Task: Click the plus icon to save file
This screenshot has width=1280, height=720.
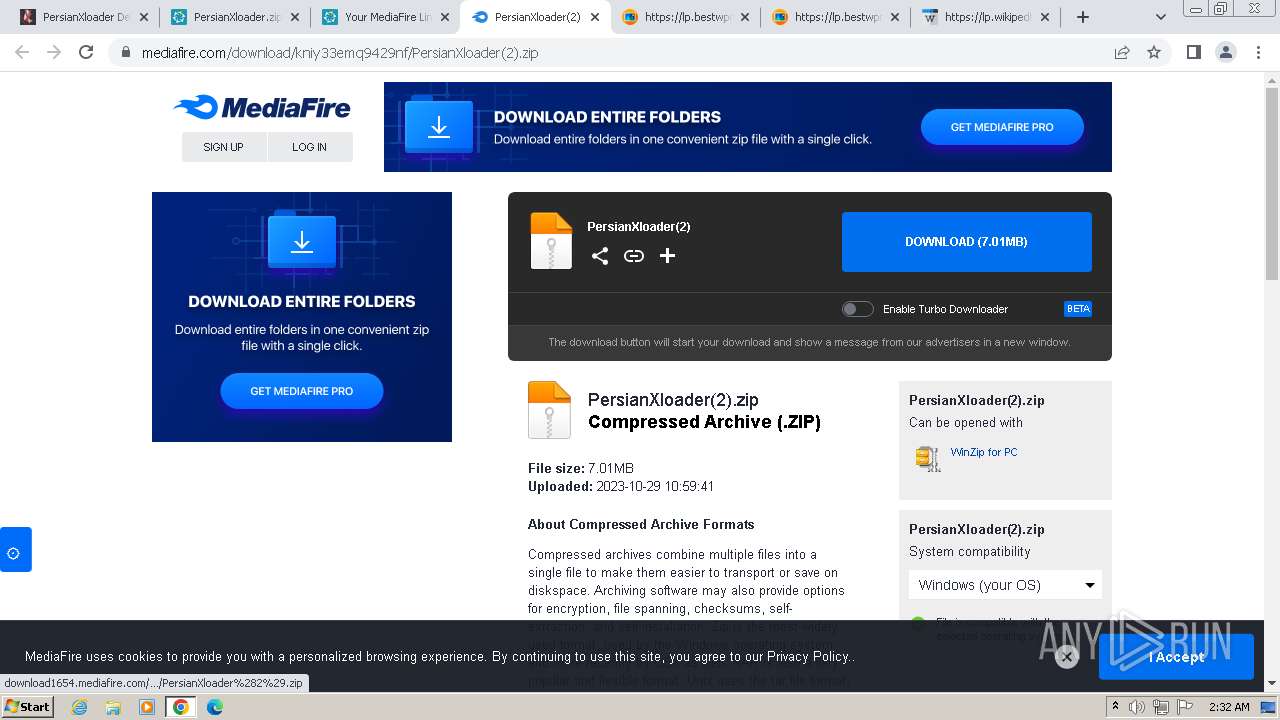Action: tap(668, 256)
